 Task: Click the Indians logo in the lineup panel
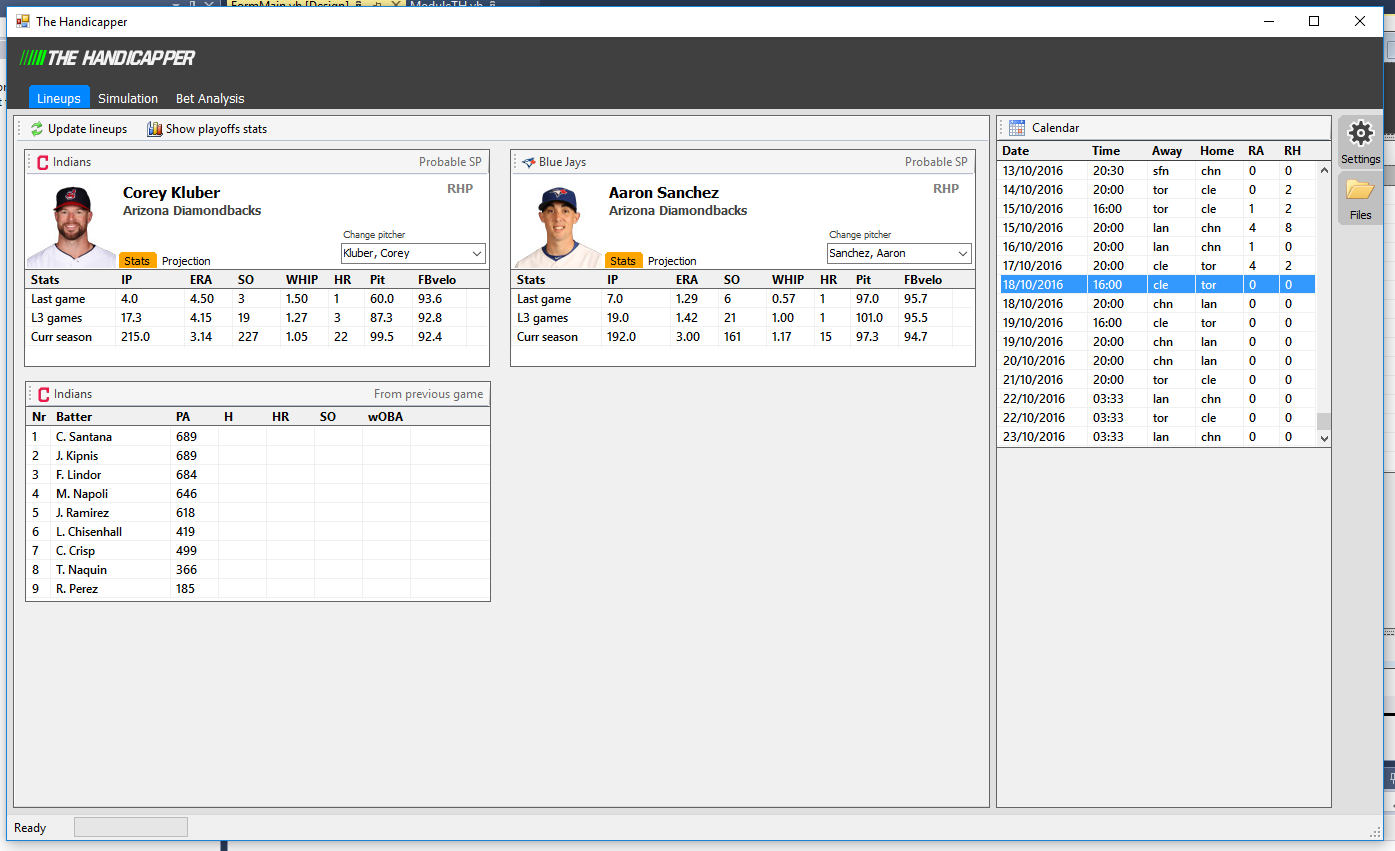pos(42,394)
